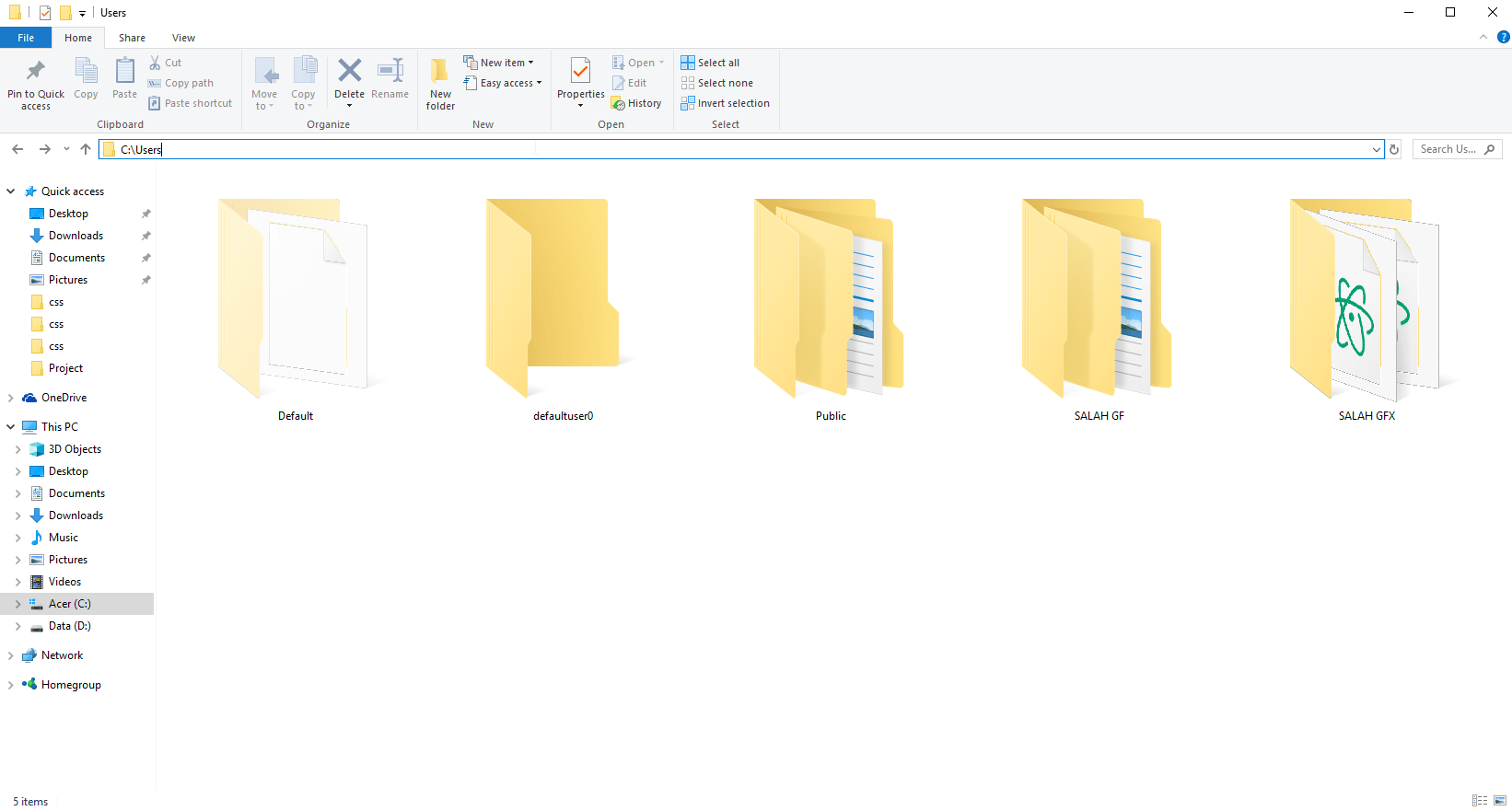
Task: Open Documents under Quick access
Action: pyautogui.click(x=77, y=258)
